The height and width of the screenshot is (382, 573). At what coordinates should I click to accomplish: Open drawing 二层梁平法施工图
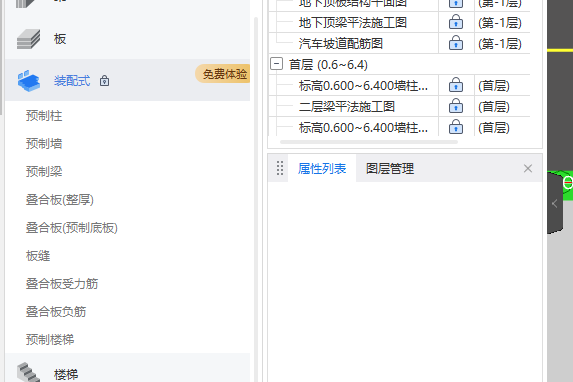(347, 107)
